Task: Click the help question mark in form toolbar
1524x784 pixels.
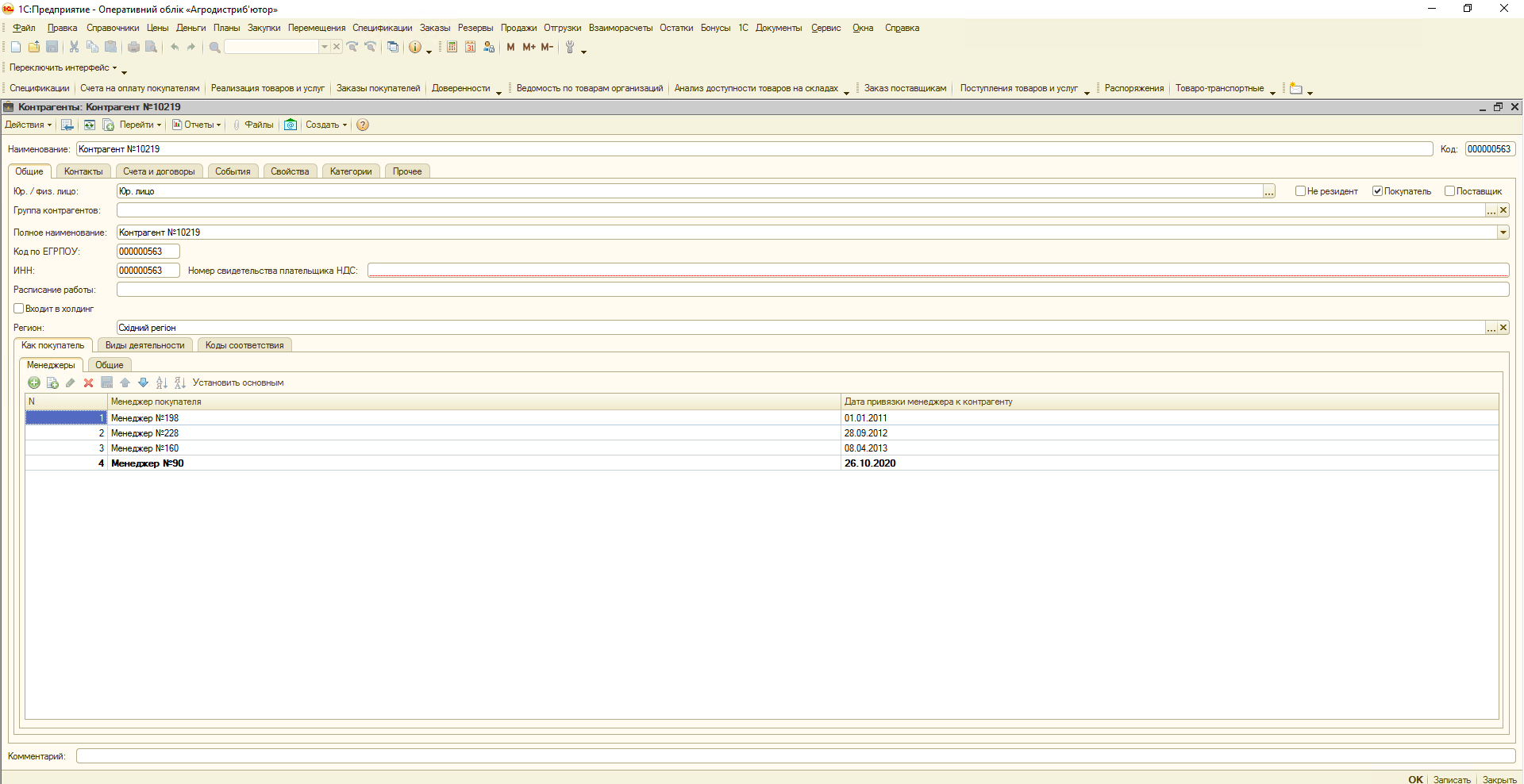Action: coord(363,125)
